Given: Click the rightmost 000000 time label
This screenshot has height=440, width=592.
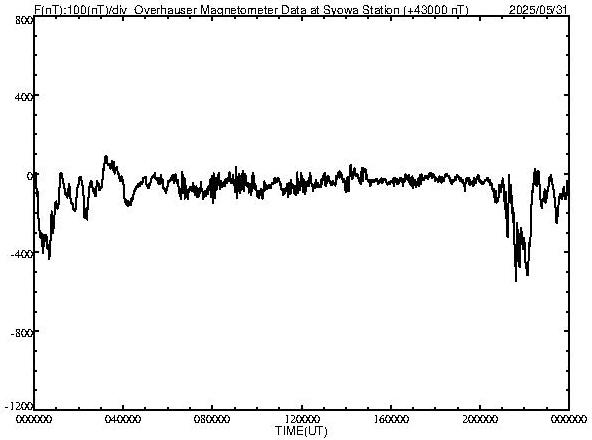Looking at the screenshot, I should point(569,419).
